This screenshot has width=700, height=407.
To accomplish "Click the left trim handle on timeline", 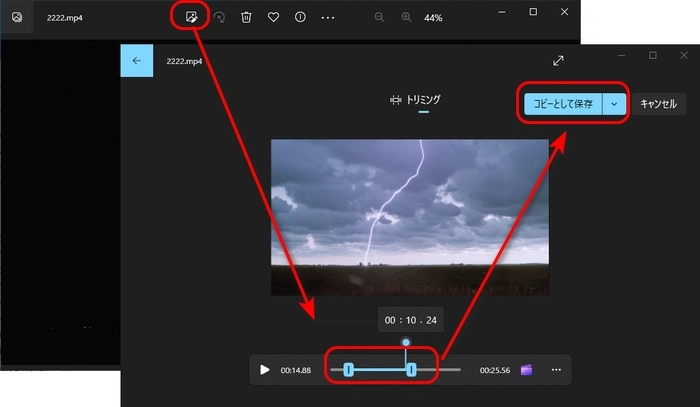I will click(348, 370).
